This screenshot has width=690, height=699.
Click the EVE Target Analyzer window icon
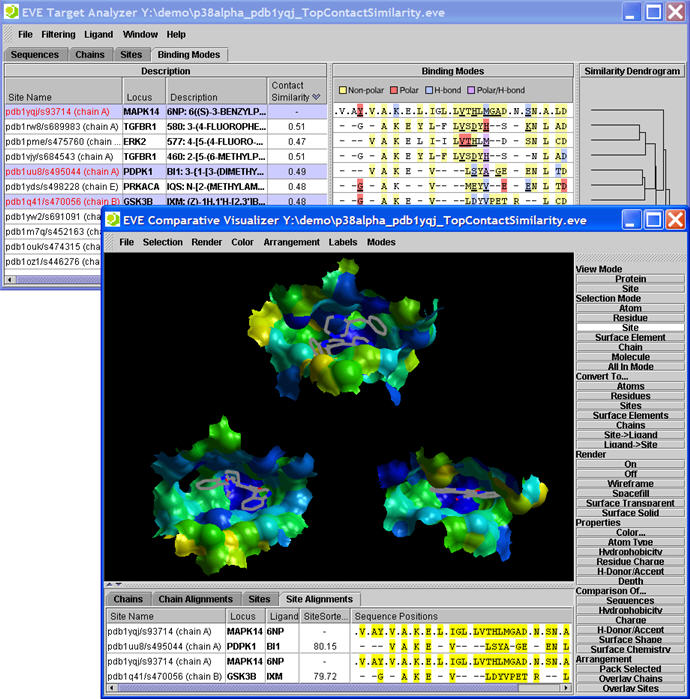tap(12, 11)
